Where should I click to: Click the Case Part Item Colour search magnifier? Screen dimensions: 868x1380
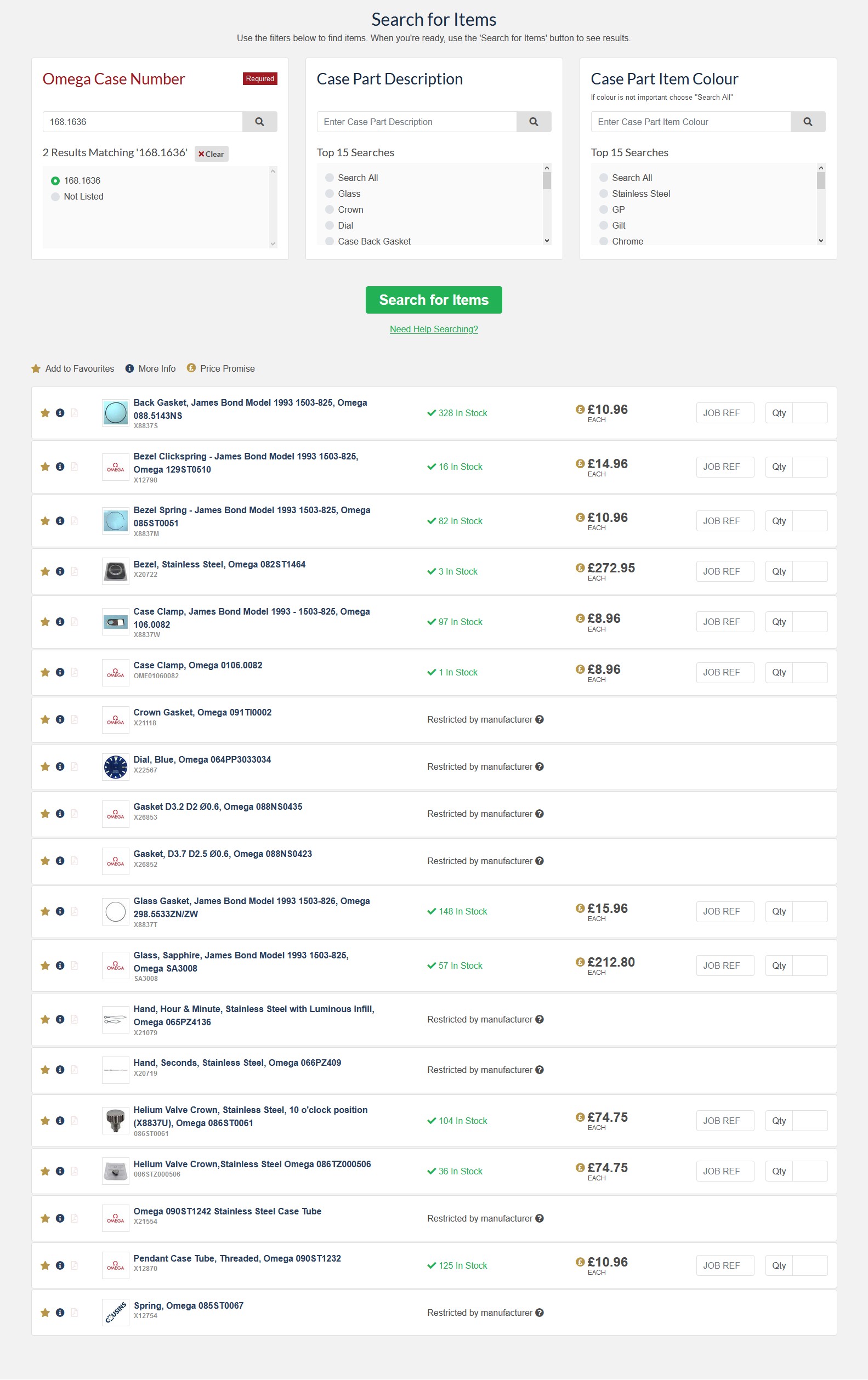(807, 122)
